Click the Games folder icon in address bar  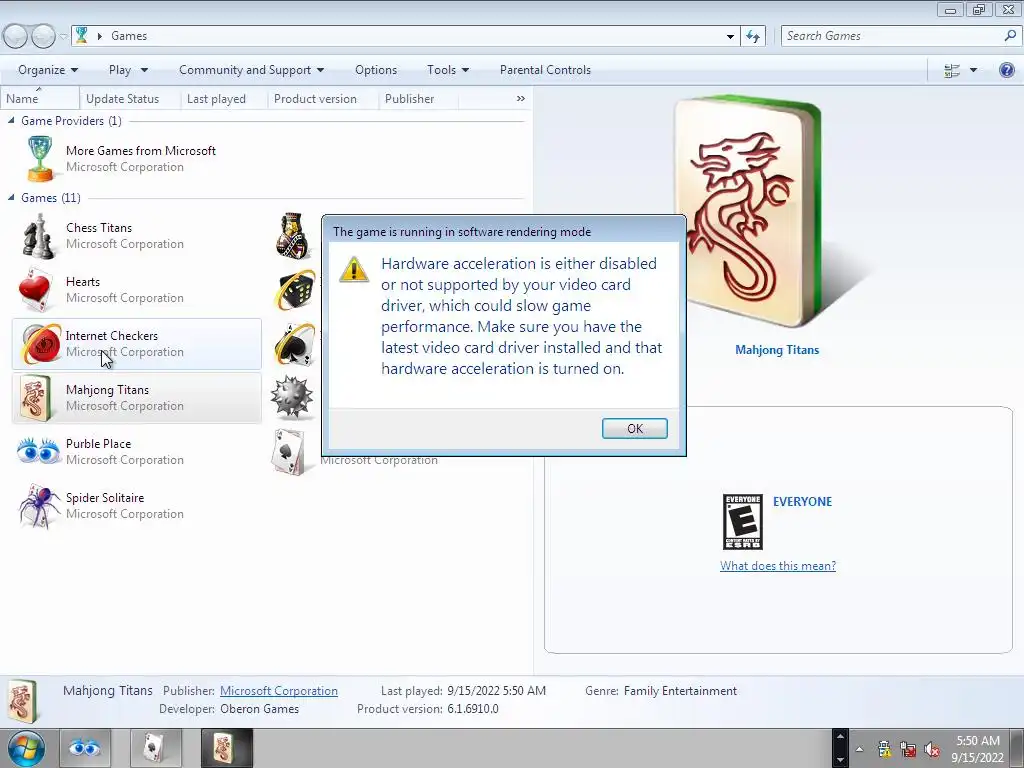pos(82,35)
